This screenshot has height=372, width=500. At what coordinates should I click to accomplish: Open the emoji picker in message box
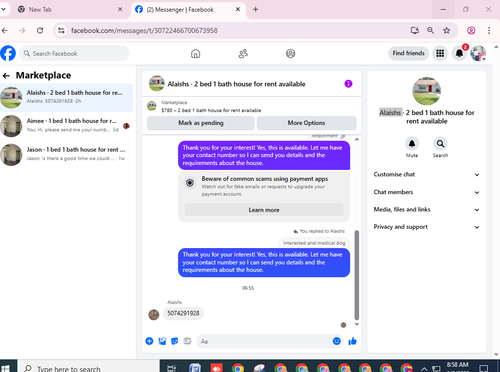point(337,341)
